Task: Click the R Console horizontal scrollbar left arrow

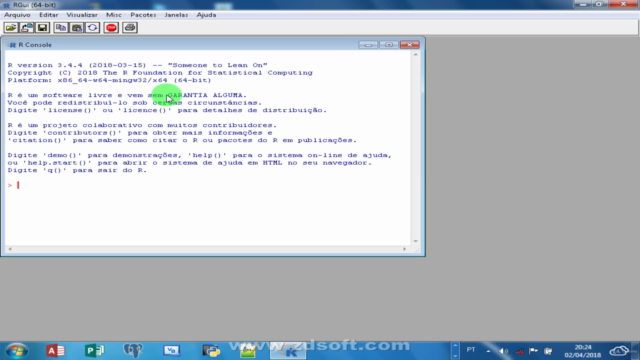Action: coord(10,249)
